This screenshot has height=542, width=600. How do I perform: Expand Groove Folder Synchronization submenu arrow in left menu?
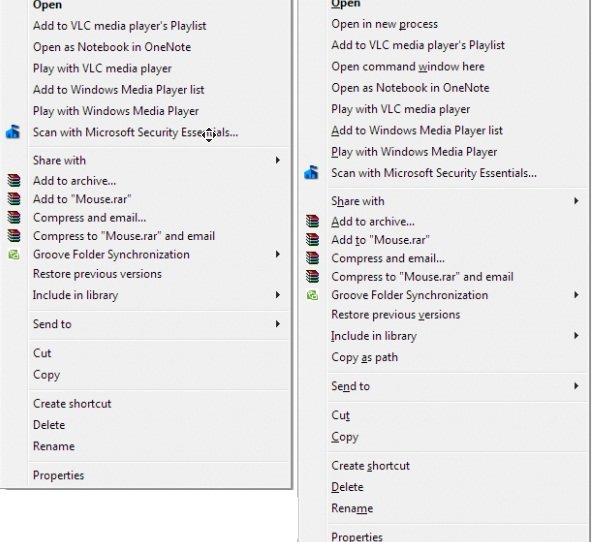[278, 255]
